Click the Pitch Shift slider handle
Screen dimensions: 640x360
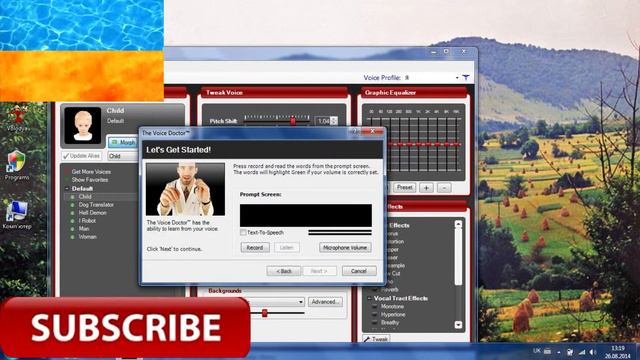[x=293, y=121]
